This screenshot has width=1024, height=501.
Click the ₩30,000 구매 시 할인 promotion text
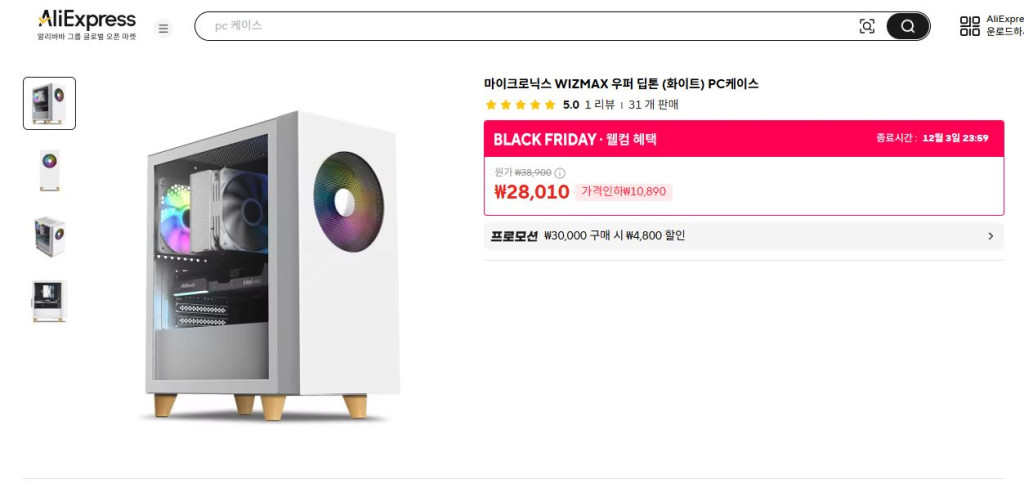(614, 236)
